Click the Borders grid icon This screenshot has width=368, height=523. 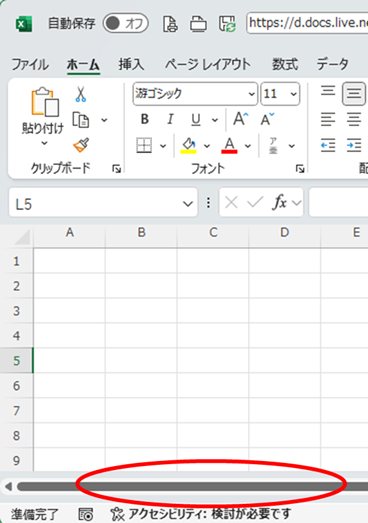[144, 145]
